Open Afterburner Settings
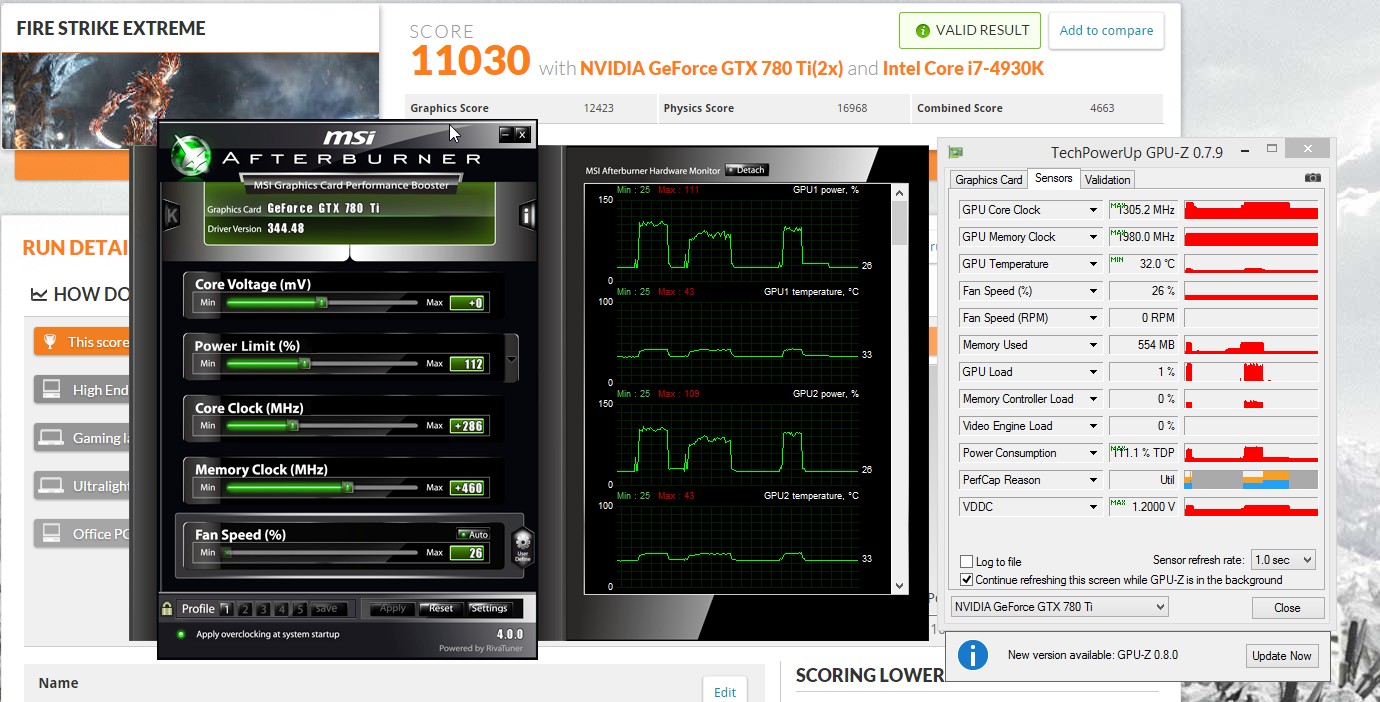The width and height of the screenshot is (1380, 702). (x=489, y=608)
